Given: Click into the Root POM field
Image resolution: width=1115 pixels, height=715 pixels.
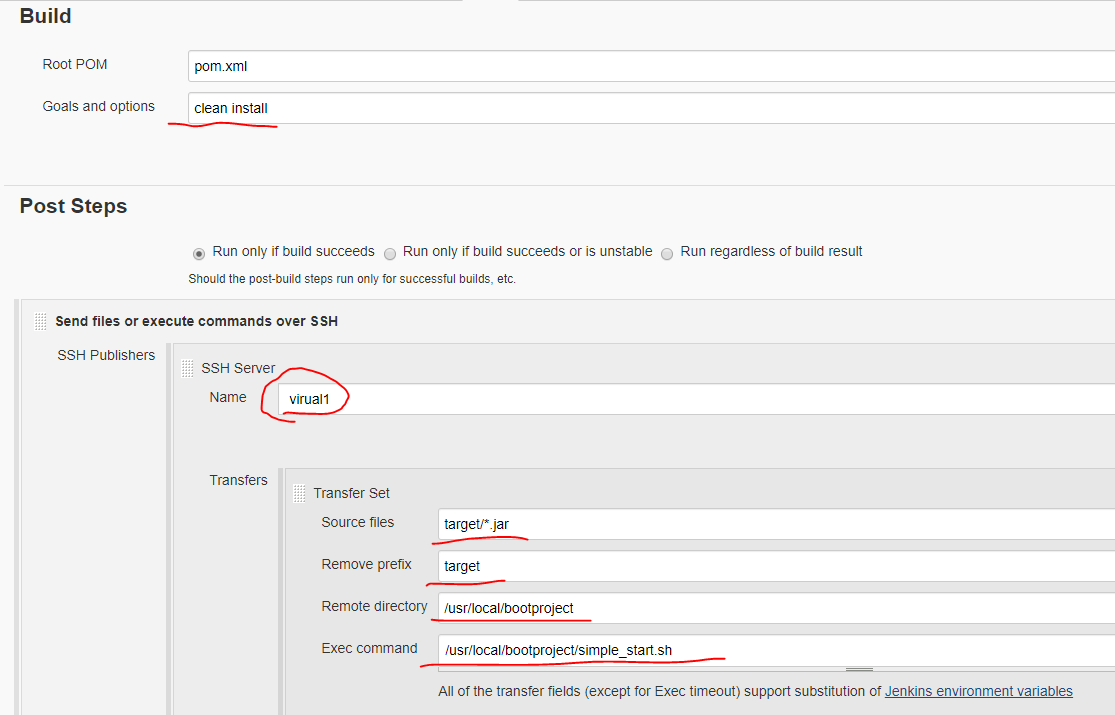Looking at the screenshot, I should [x=650, y=66].
